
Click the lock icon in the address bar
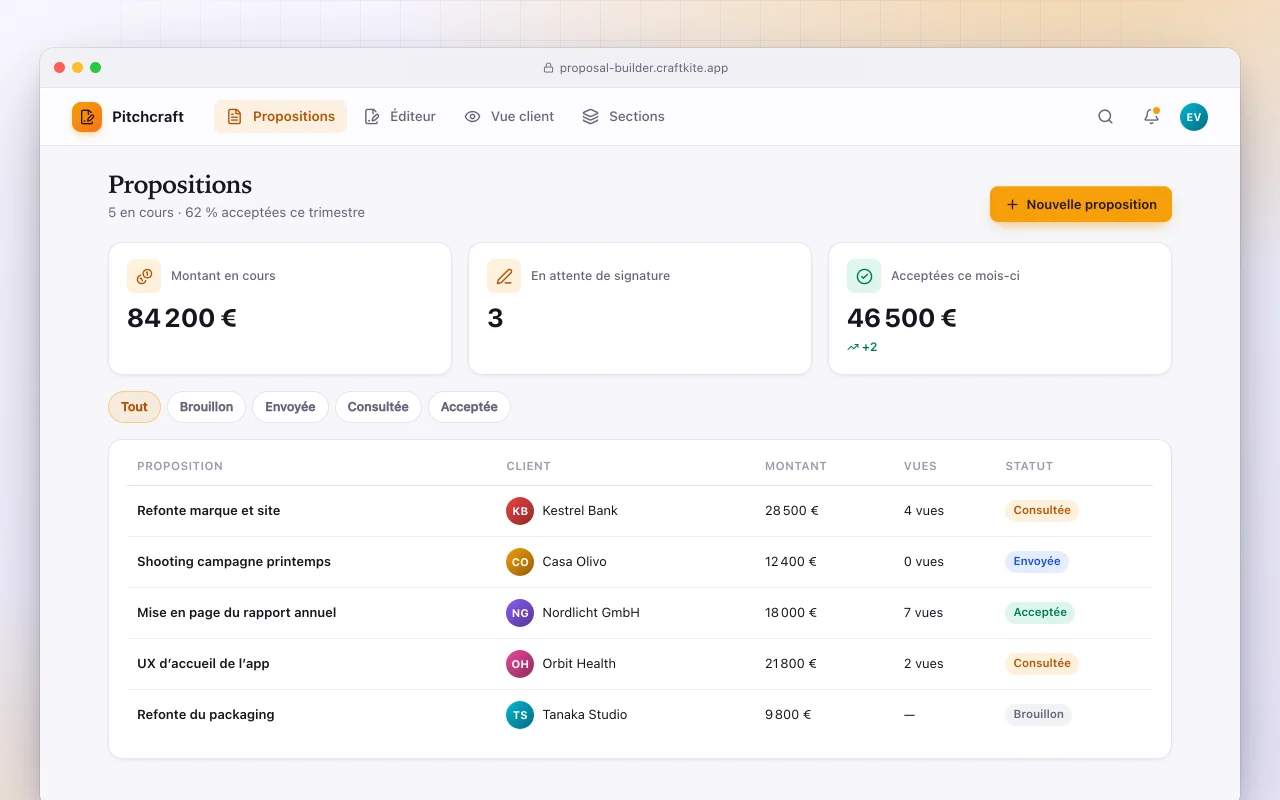click(548, 68)
